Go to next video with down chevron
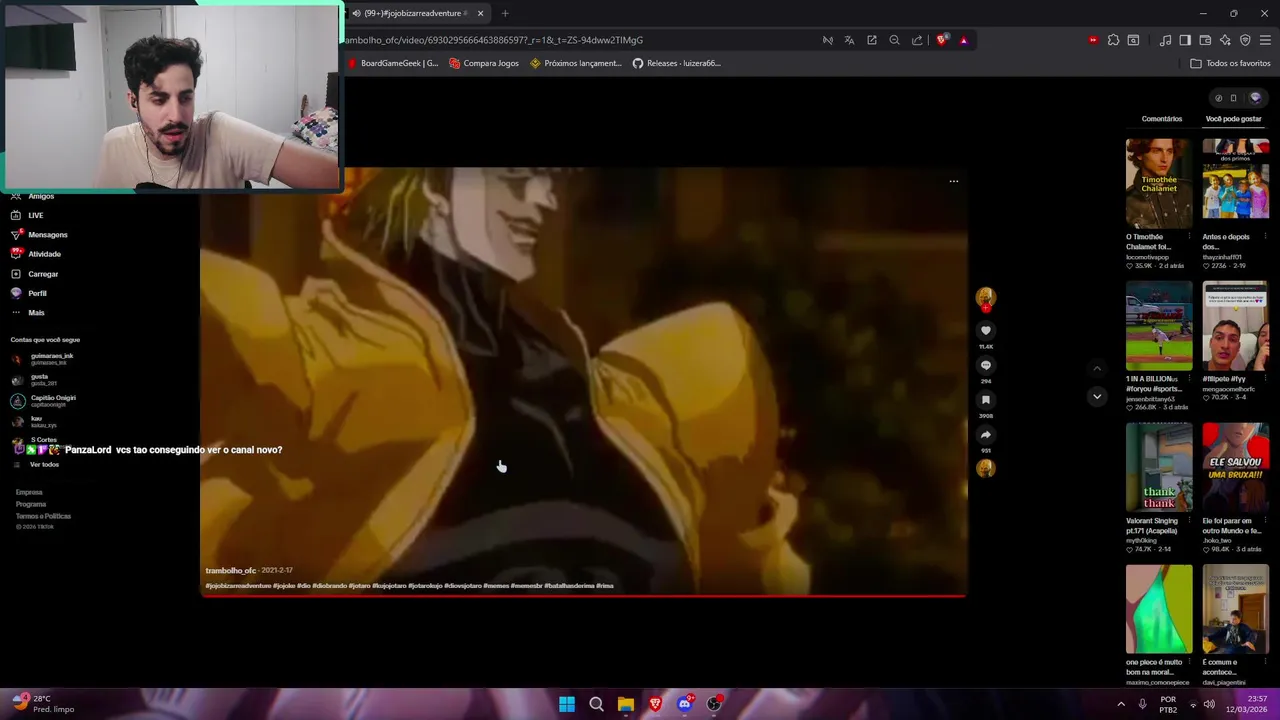 coord(1097,396)
